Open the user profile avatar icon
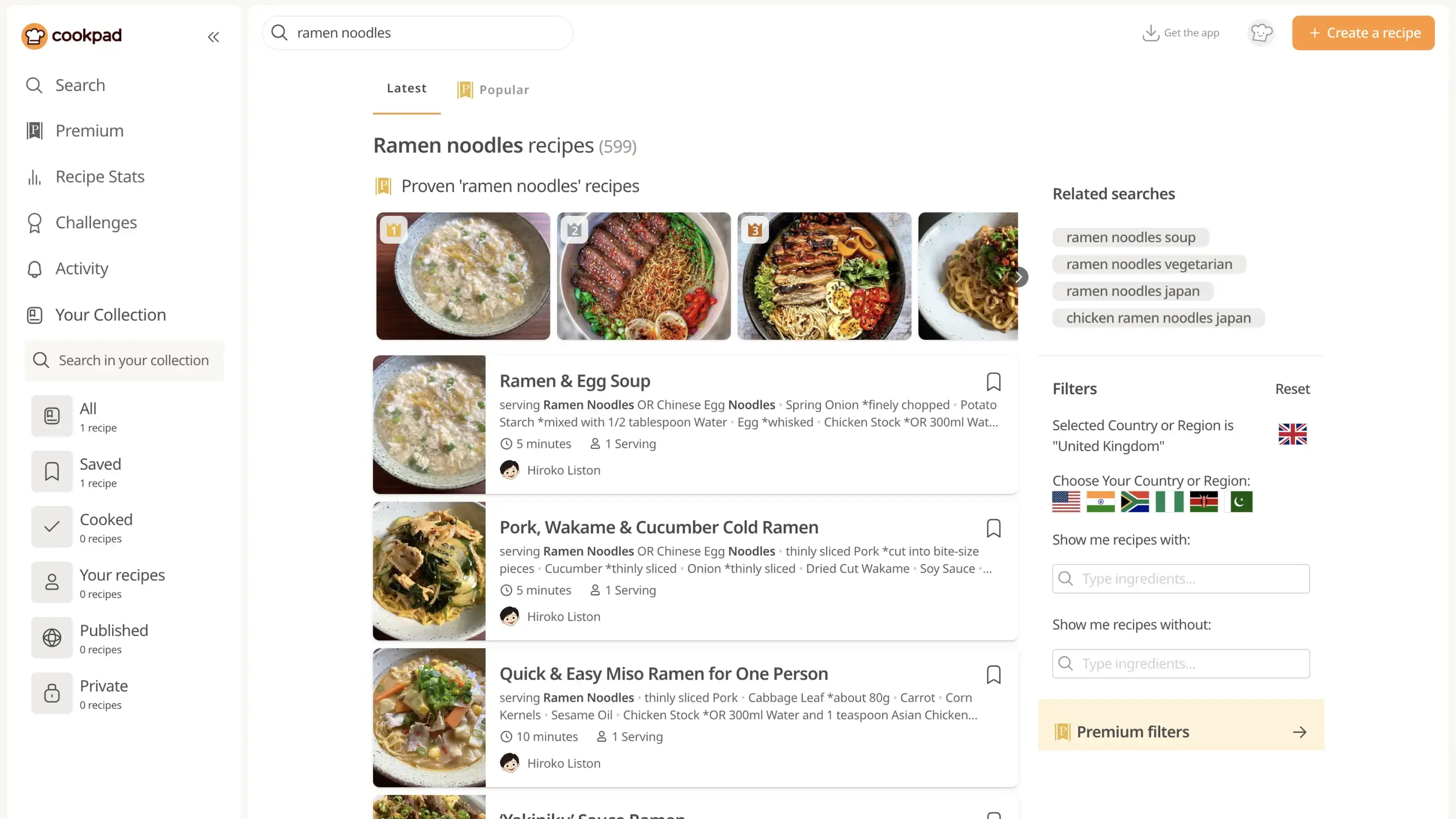Image resolution: width=1456 pixels, height=819 pixels. tap(1261, 33)
